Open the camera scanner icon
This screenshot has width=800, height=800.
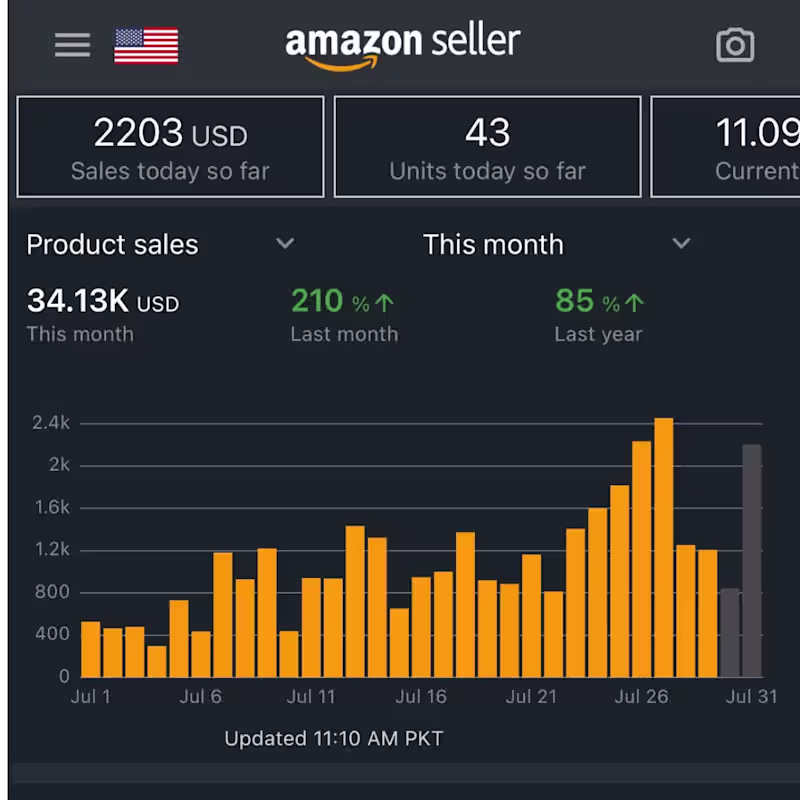pyautogui.click(x=735, y=45)
